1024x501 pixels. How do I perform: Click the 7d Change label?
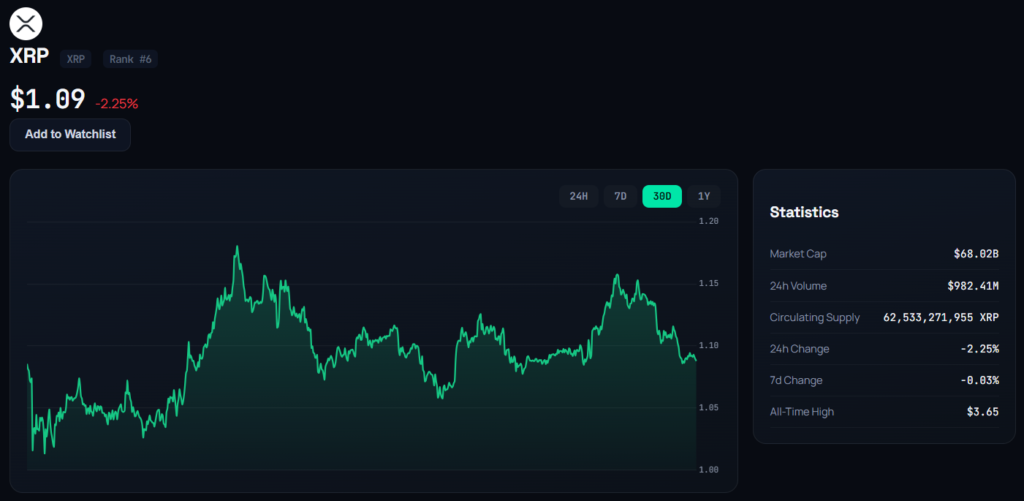[x=796, y=380]
